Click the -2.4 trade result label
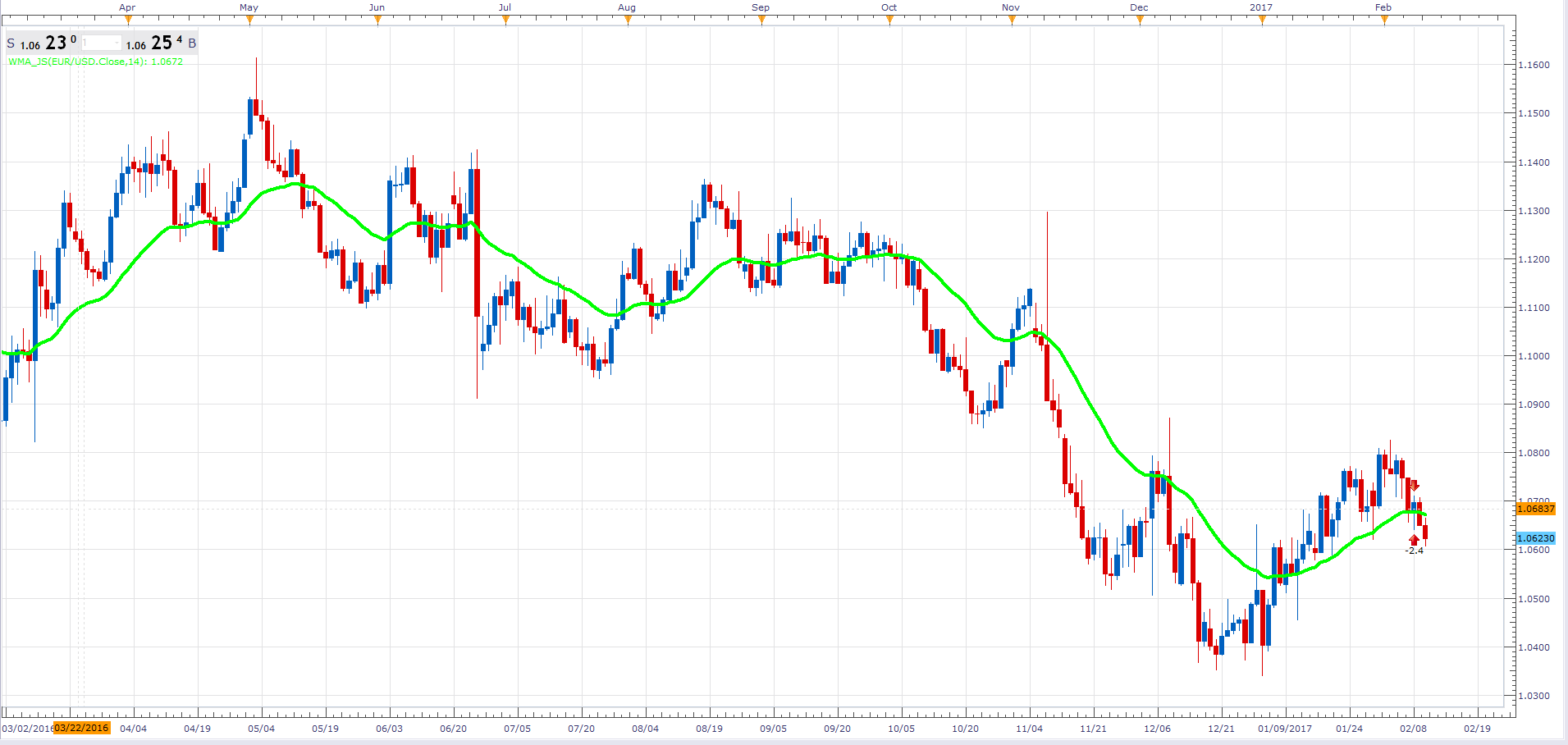The image size is (1568, 745). [1414, 551]
